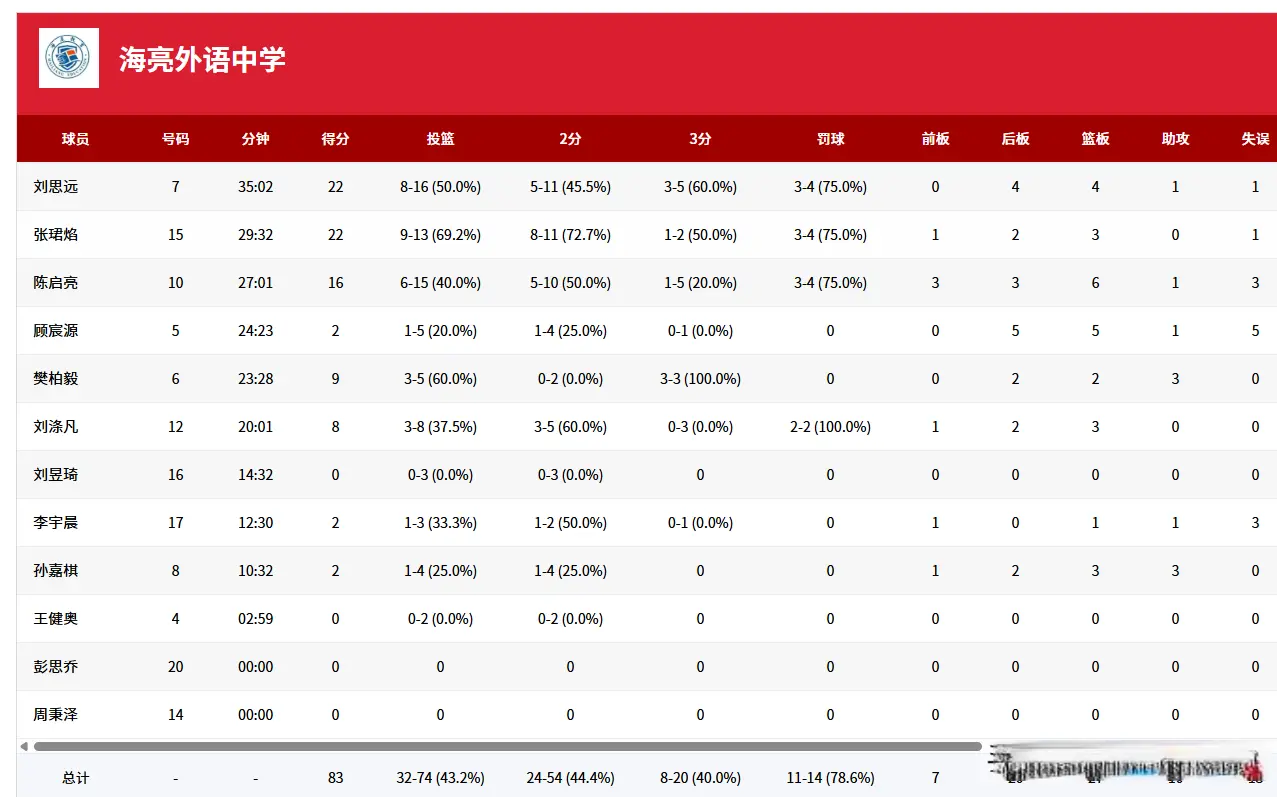Sort the table by the 助攻 column header
This screenshot has height=797, width=1277.
[x=1174, y=139]
